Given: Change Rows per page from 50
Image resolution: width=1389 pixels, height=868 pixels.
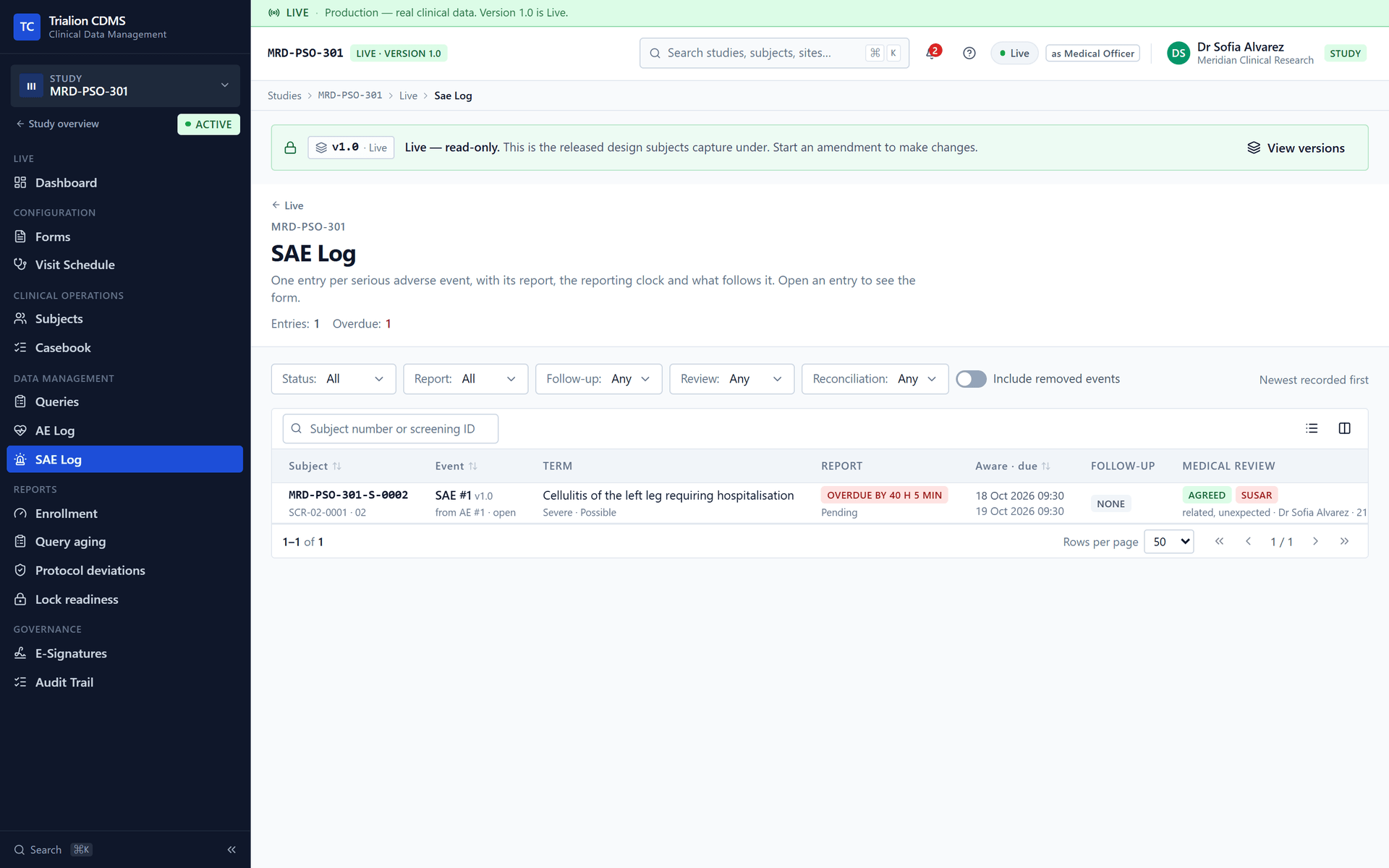Looking at the screenshot, I should [x=1169, y=542].
